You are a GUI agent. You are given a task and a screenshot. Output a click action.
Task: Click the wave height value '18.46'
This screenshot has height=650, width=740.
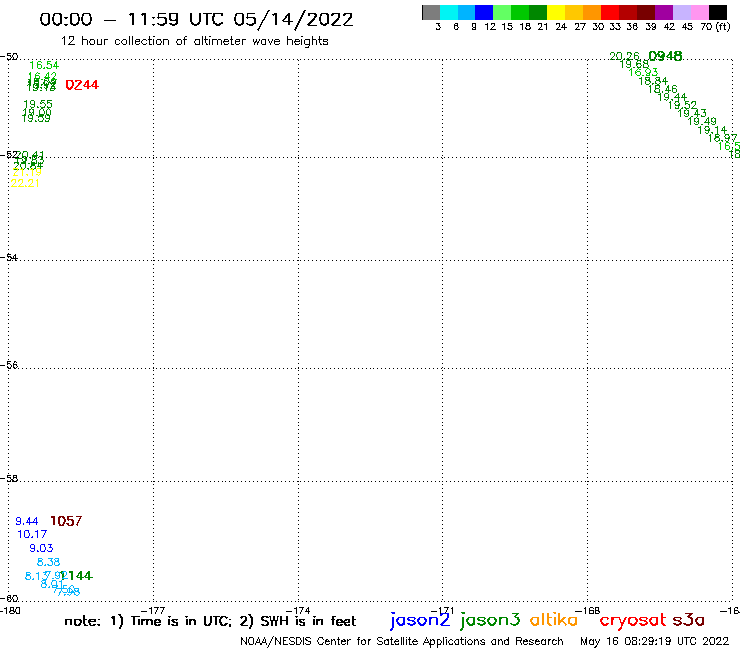pyautogui.click(x=663, y=89)
